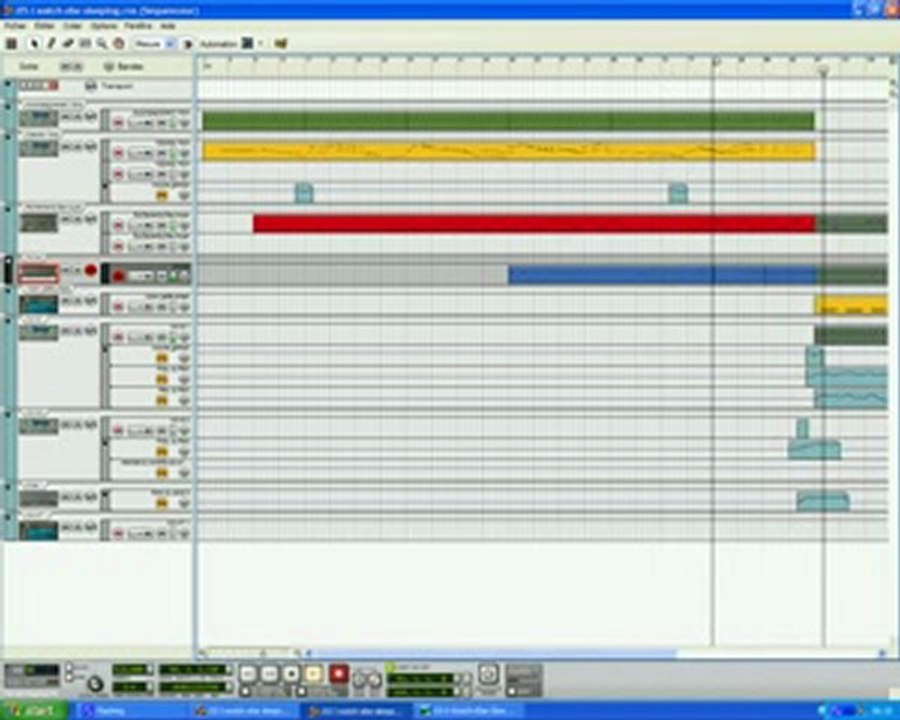The width and height of the screenshot is (900, 720).
Task: Toggle the loop on/off checkbox
Action: [x=390, y=667]
